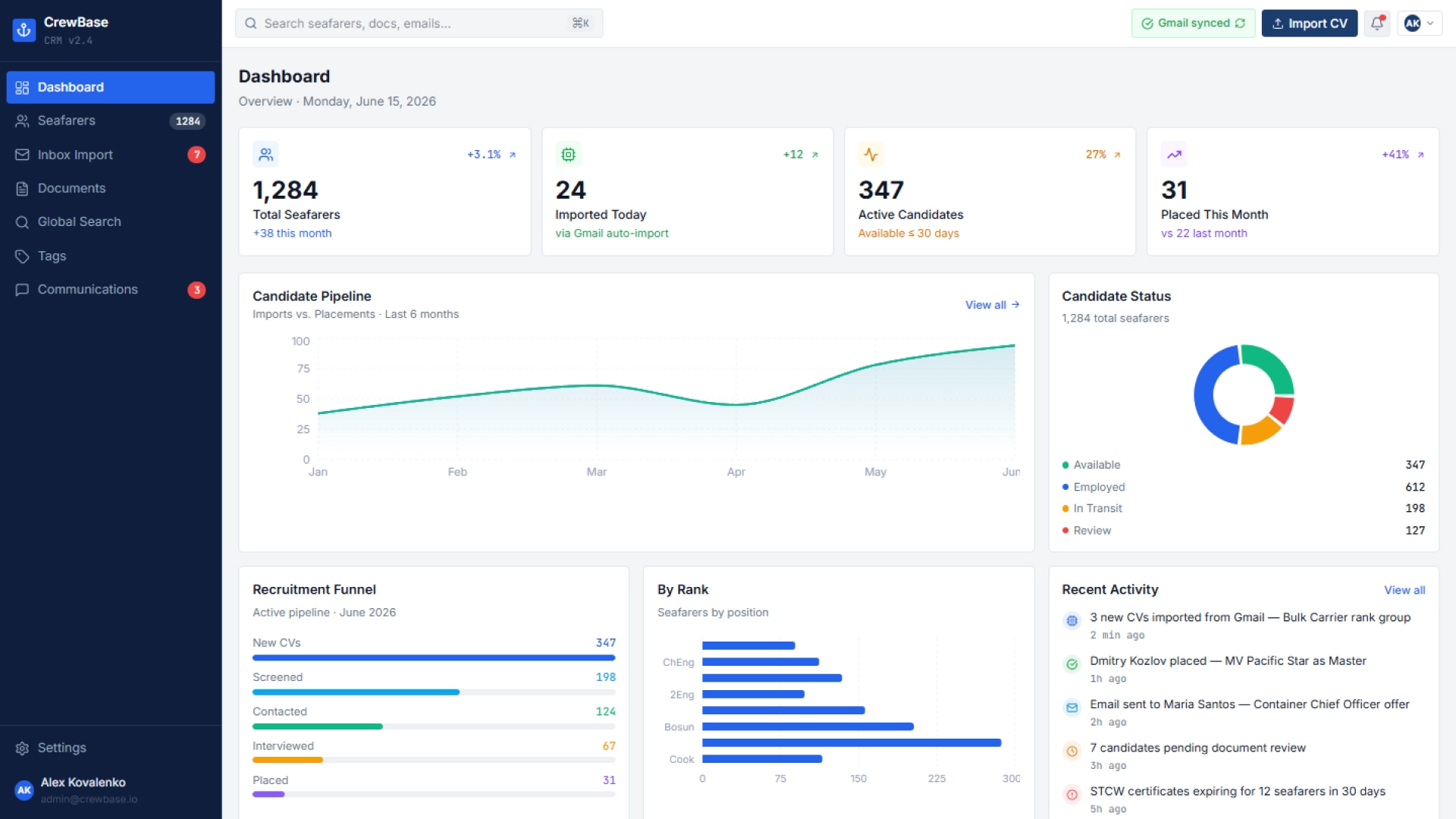The width and height of the screenshot is (1456, 819).
Task: Click the '7 candidates pending document review' activity
Action: click(1244, 756)
